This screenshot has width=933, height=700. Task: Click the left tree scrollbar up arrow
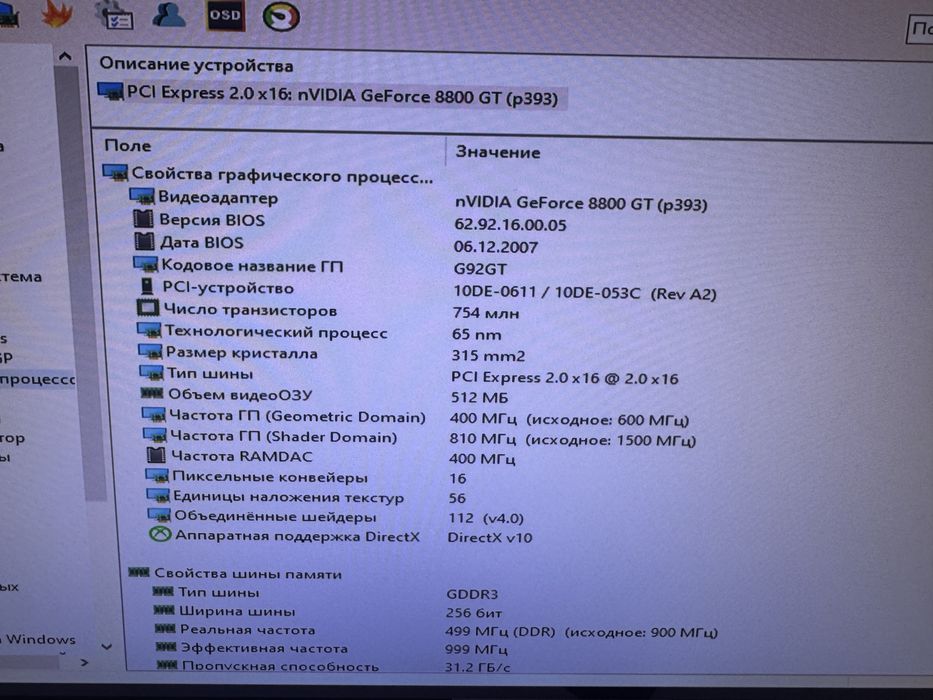(x=65, y=57)
